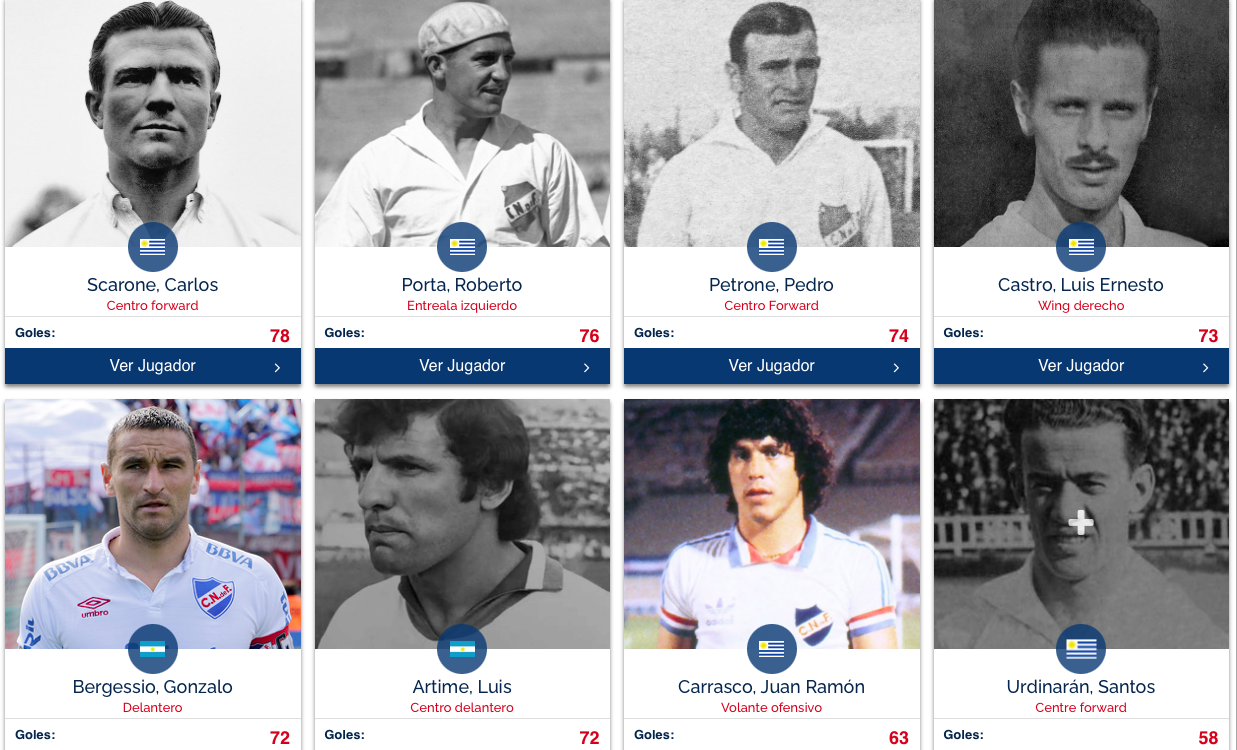1237x750 pixels.
Task: Click Uruguay flag icon on Urdinarán, Santos card
Action: [1081, 649]
